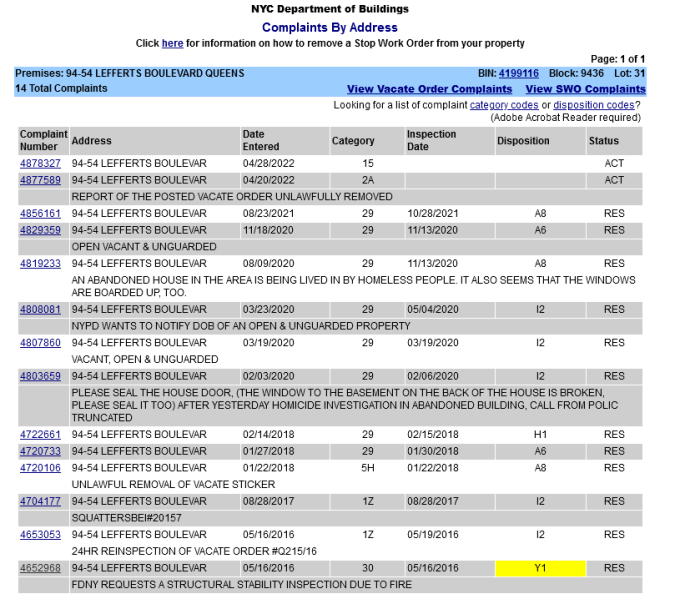Open complaint number 4808081
The image size is (675, 599).
40,310
